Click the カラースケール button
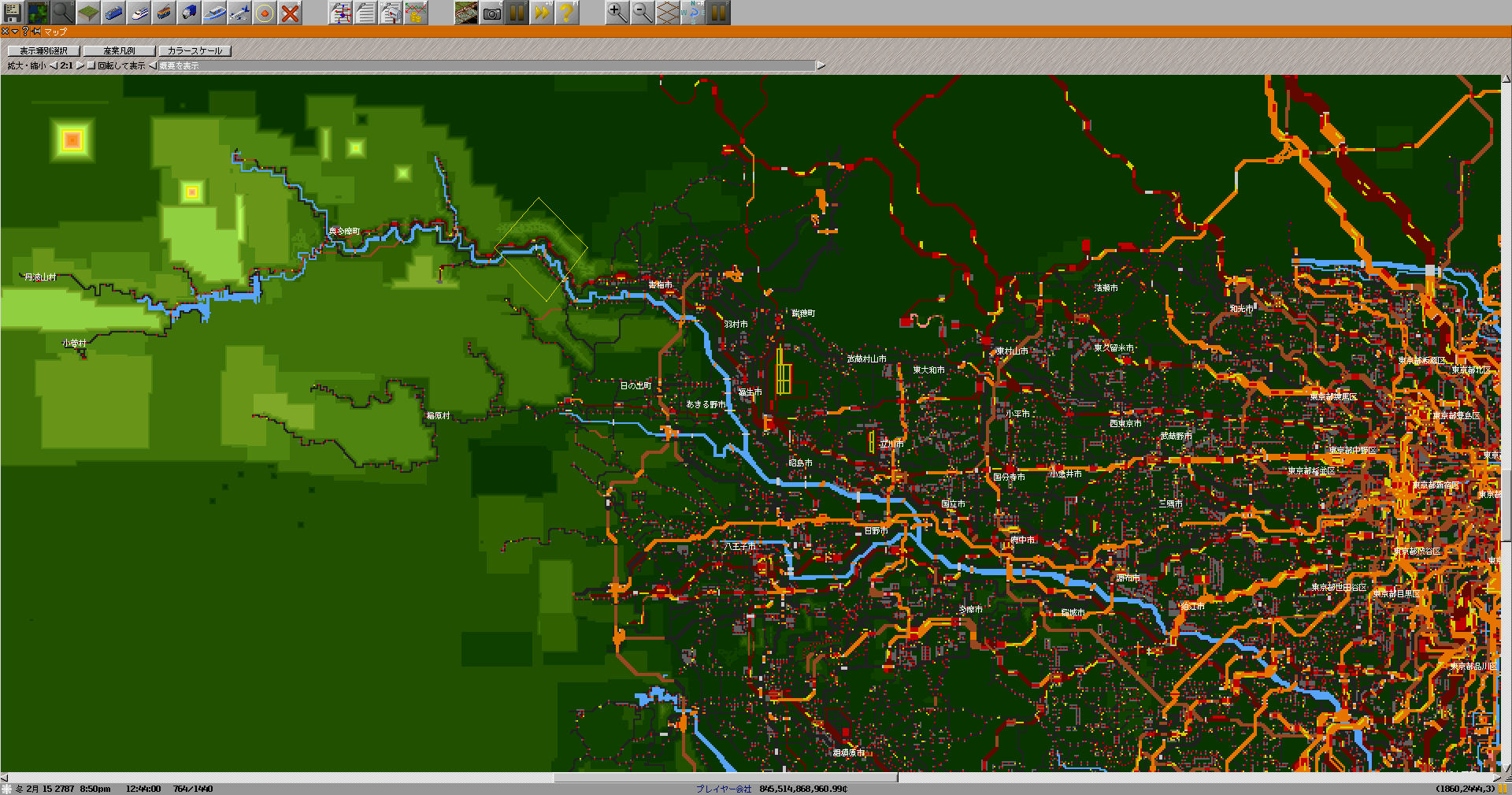The height and width of the screenshot is (795, 1512). pyautogui.click(x=195, y=50)
